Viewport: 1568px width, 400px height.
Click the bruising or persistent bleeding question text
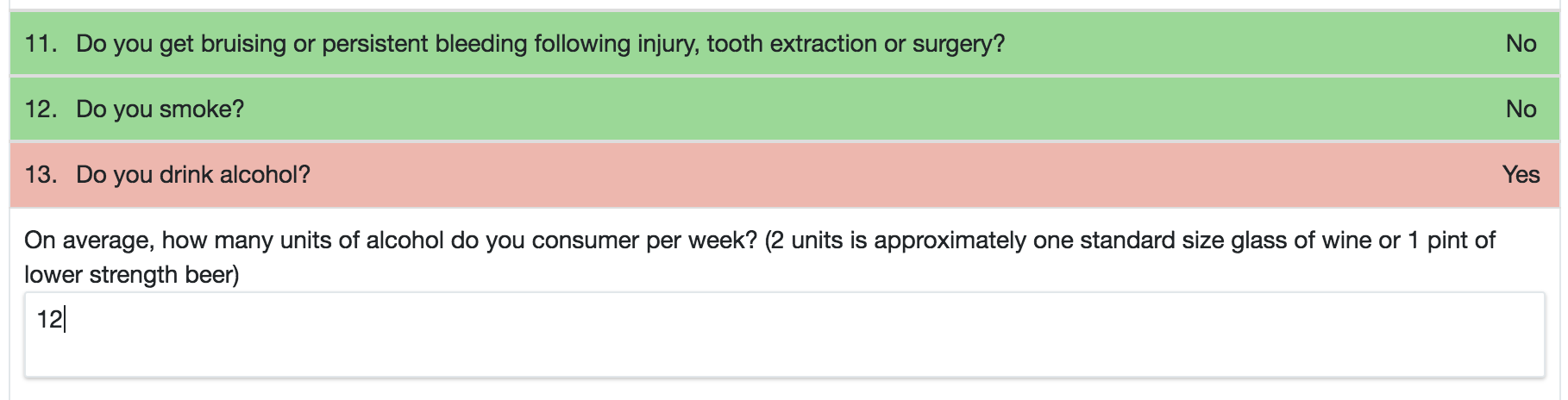click(541, 43)
